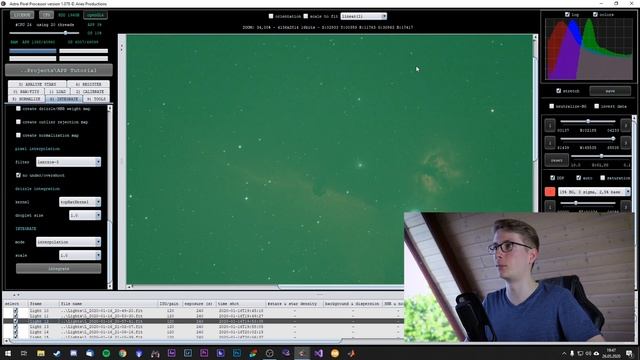Open Spotify from the taskbar
The height and width of the screenshot is (360, 640).
tap(106, 353)
